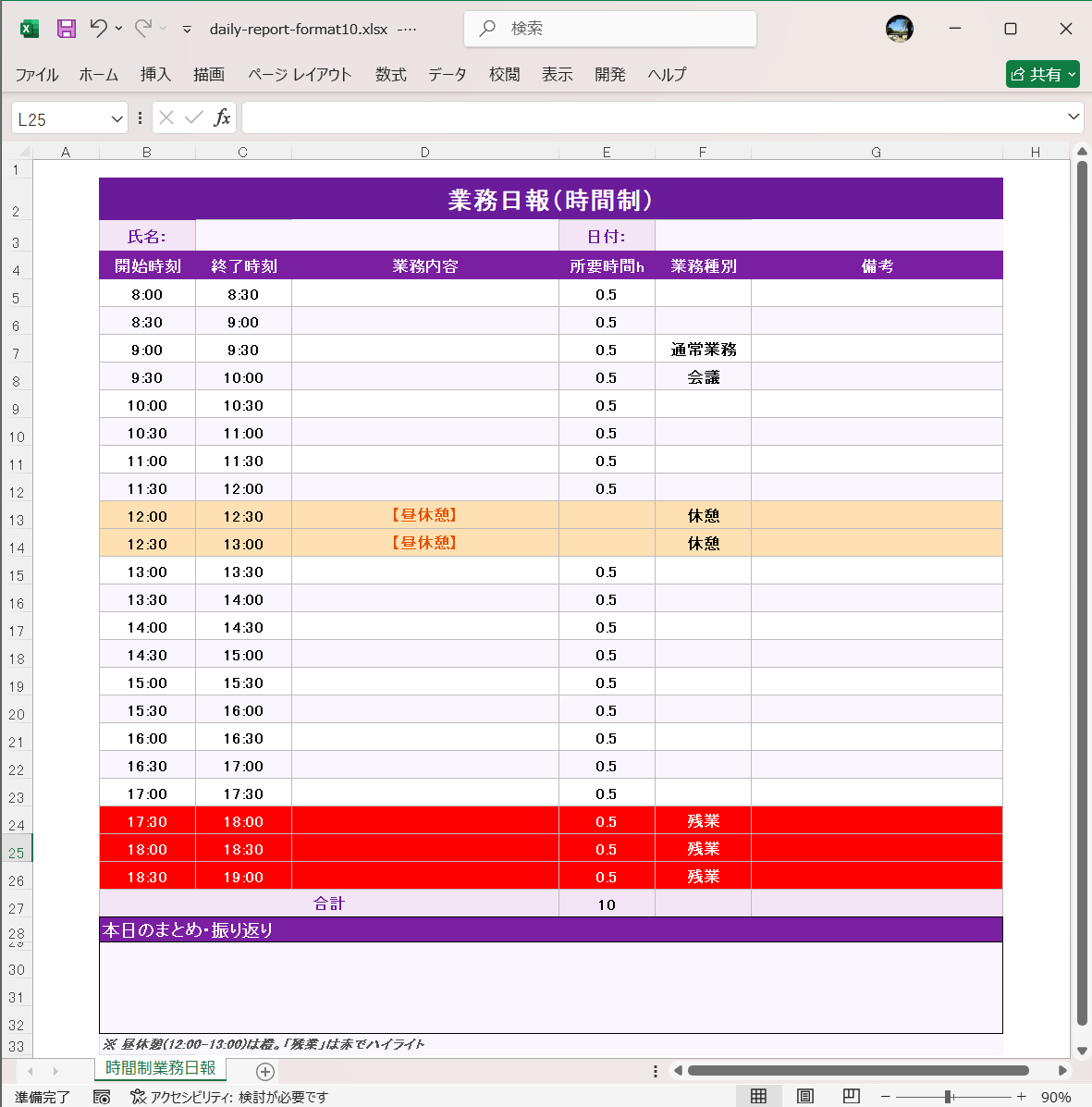Switch to Normal view icon
Image resolution: width=1092 pixels, height=1107 pixels.
pyautogui.click(x=759, y=1096)
